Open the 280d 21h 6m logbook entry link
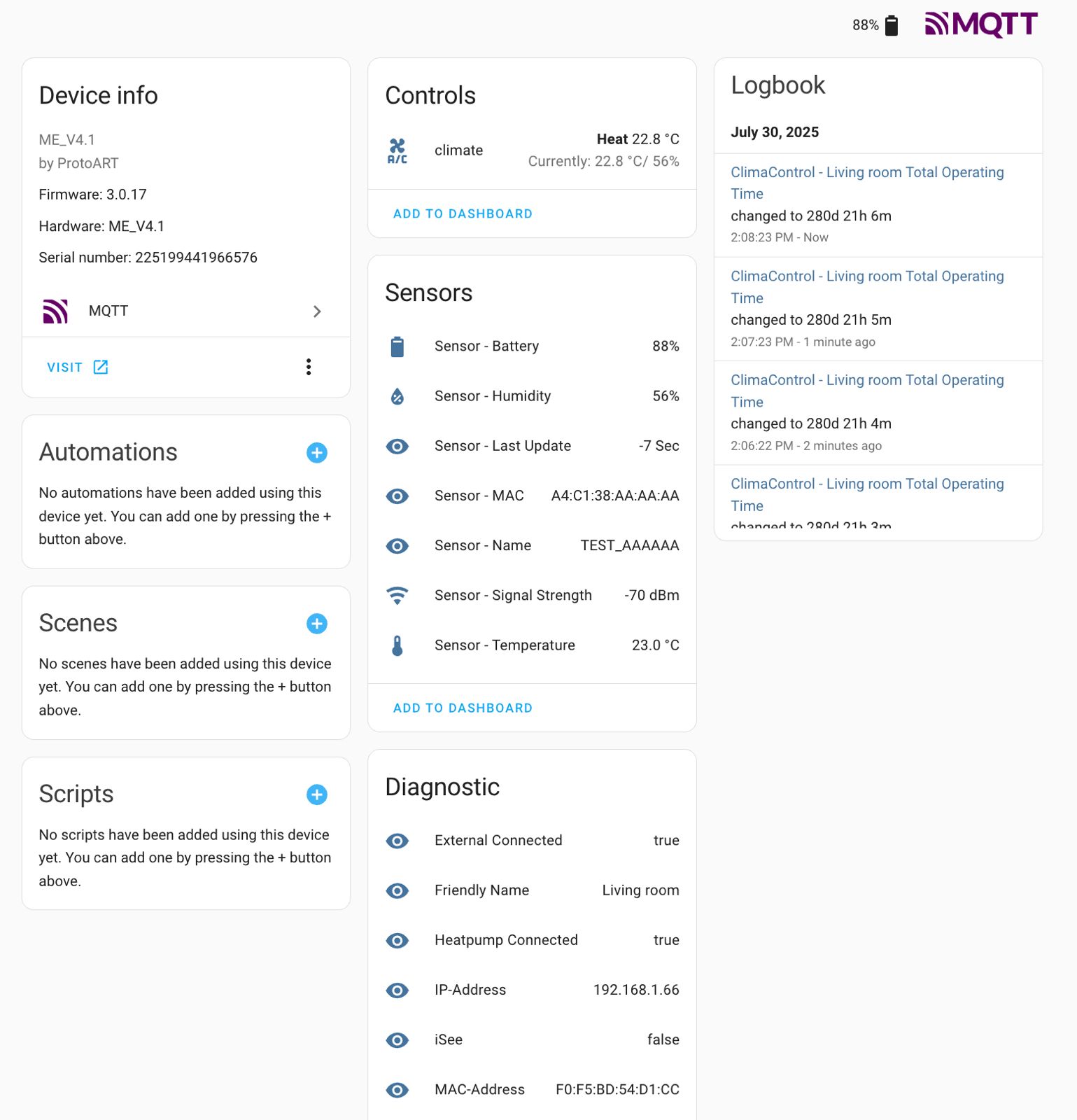Image resolution: width=1077 pixels, height=1120 pixels. [866, 183]
